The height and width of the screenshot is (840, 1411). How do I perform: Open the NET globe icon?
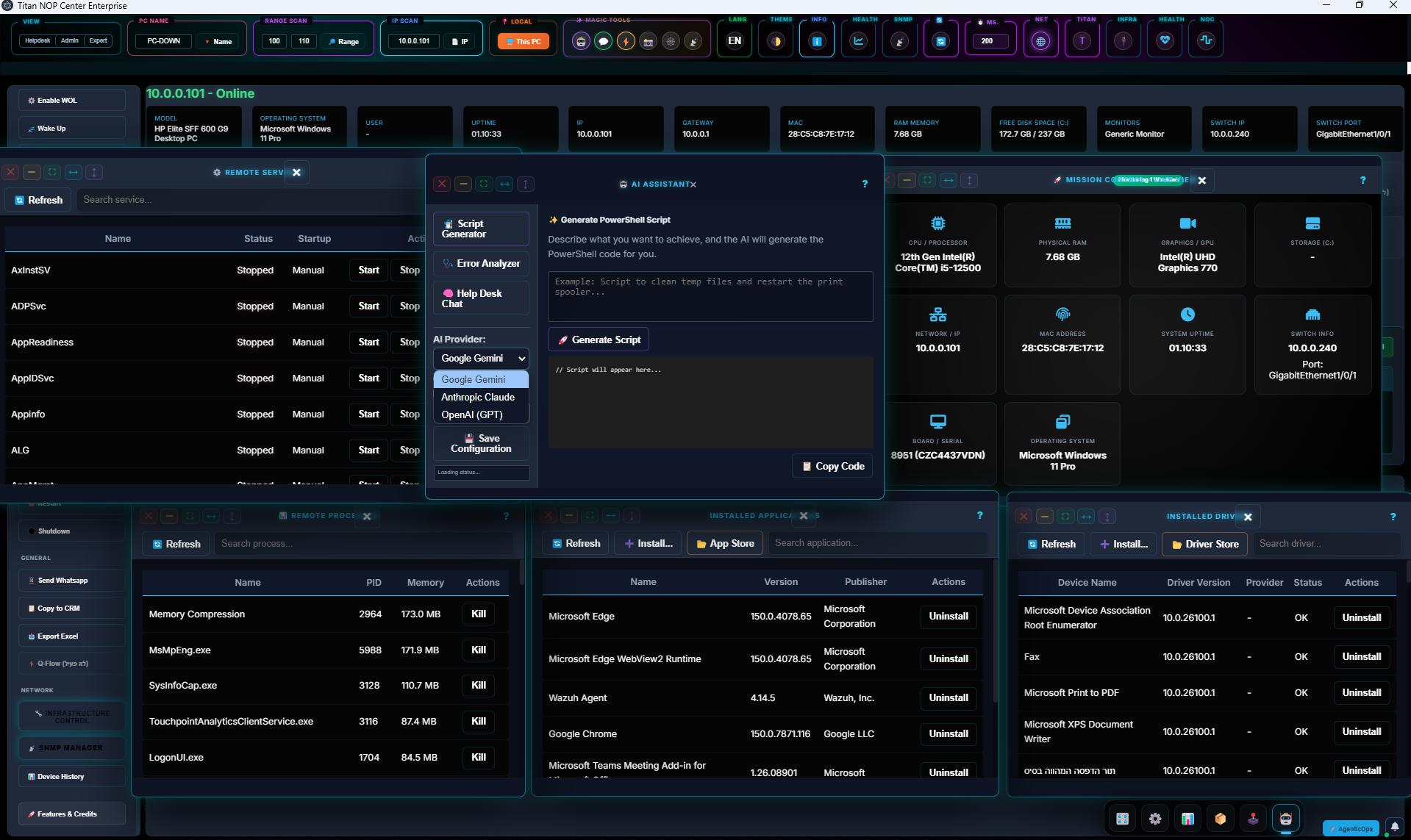click(x=1041, y=41)
